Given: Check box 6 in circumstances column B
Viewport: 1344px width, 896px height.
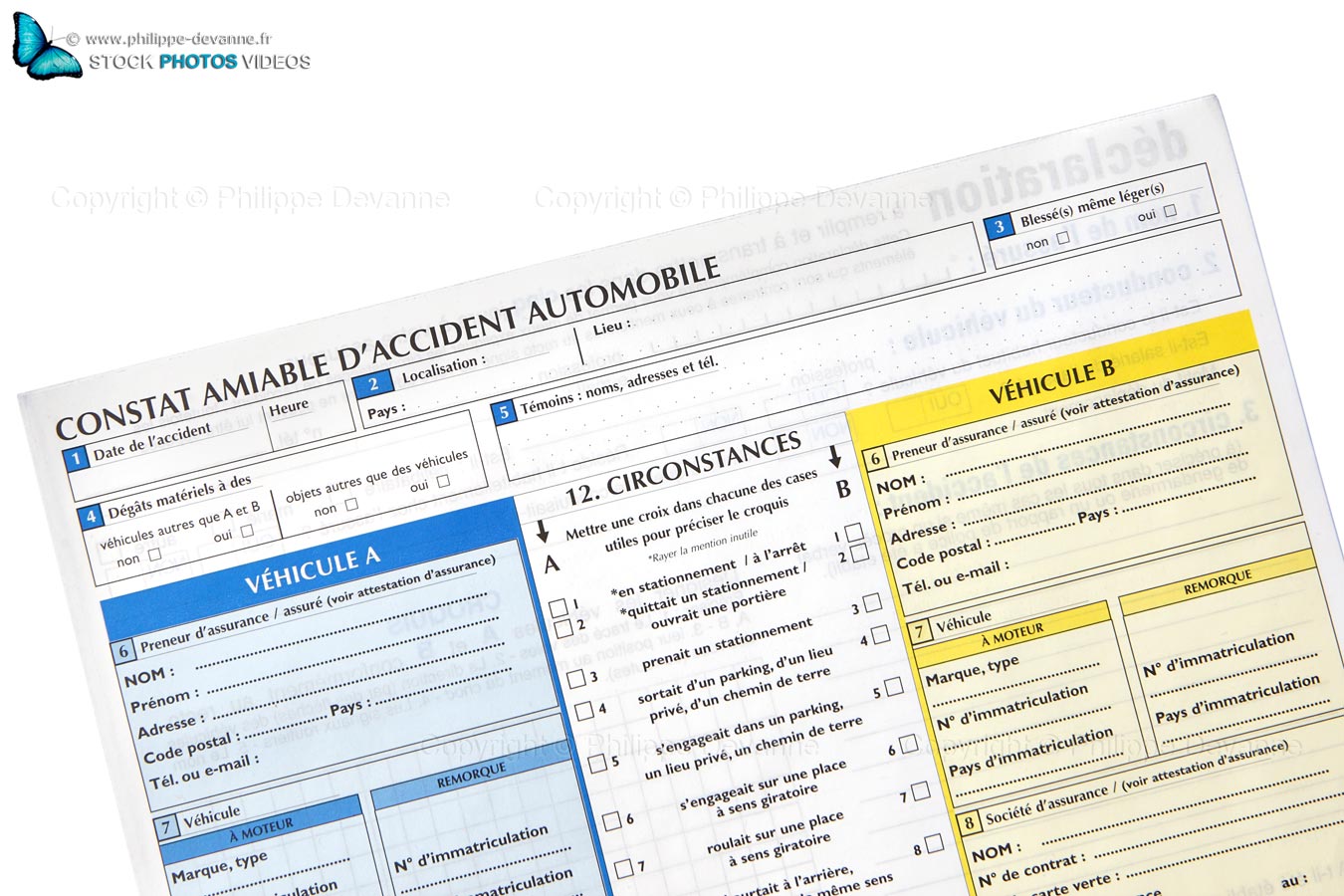Looking at the screenshot, I should (x=908, y=744).
